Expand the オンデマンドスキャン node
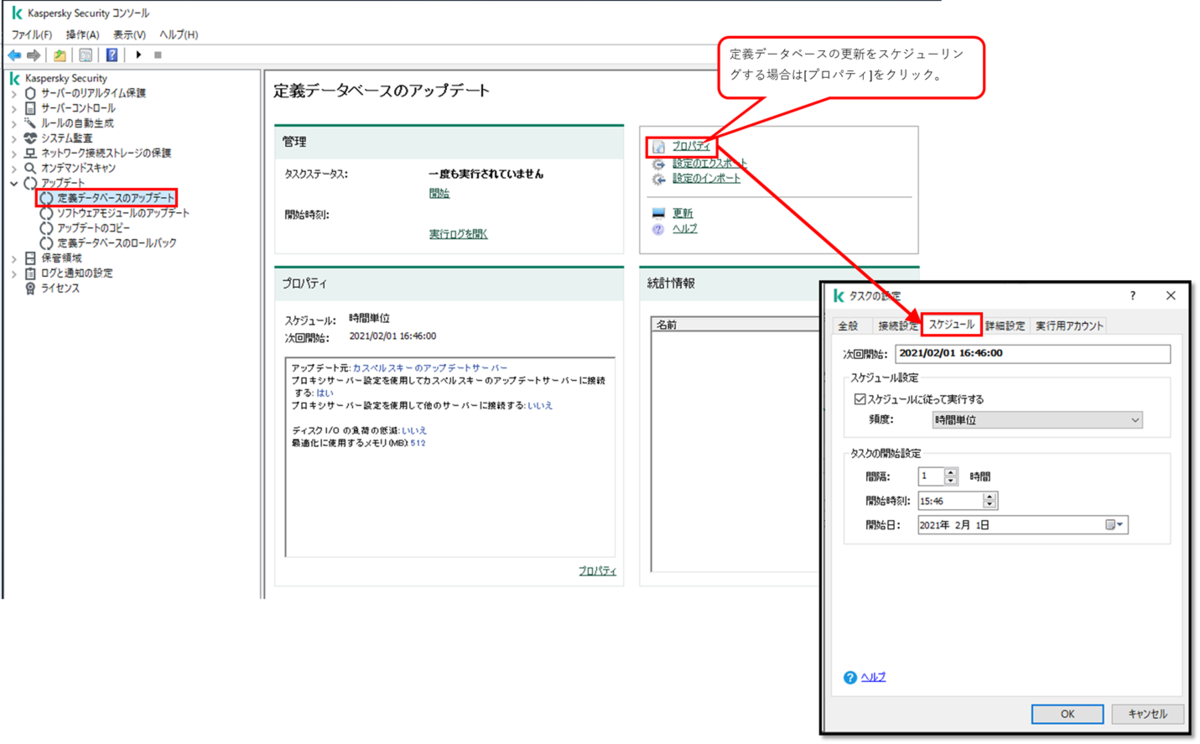 tap(14, 168)
